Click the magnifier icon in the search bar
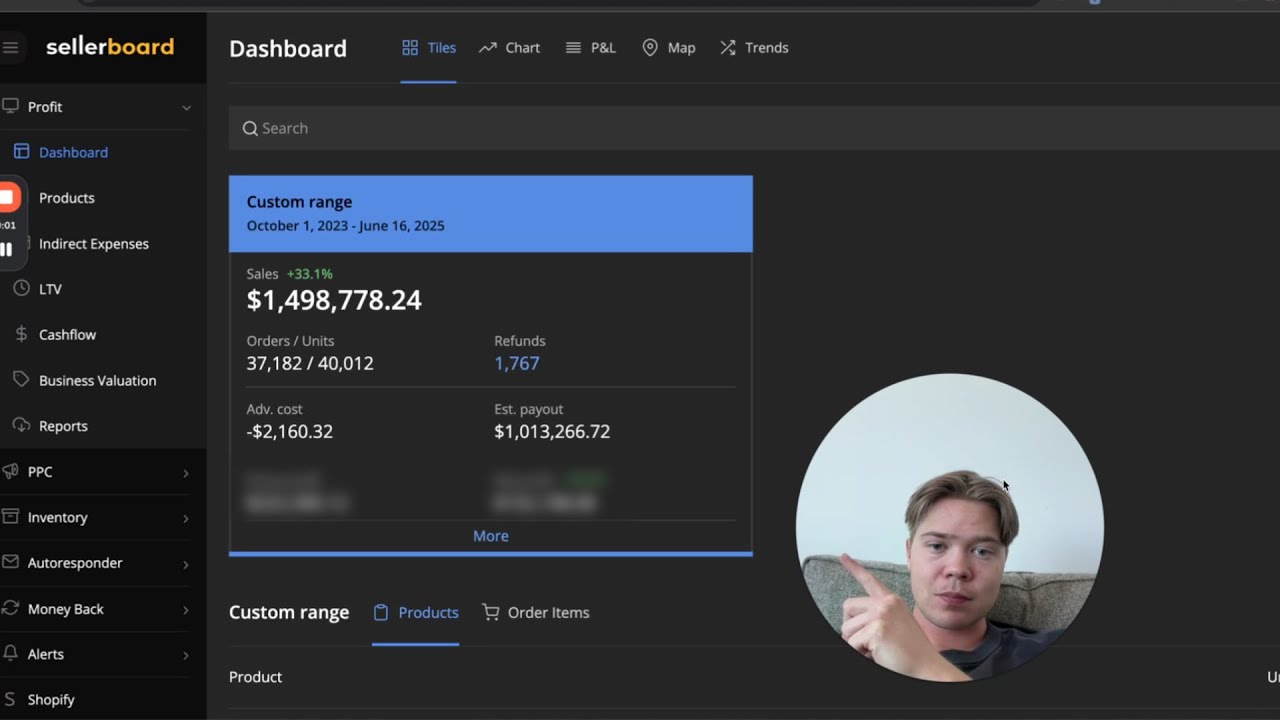Screen dimensions: 1280x720 (x=250, y=128)
